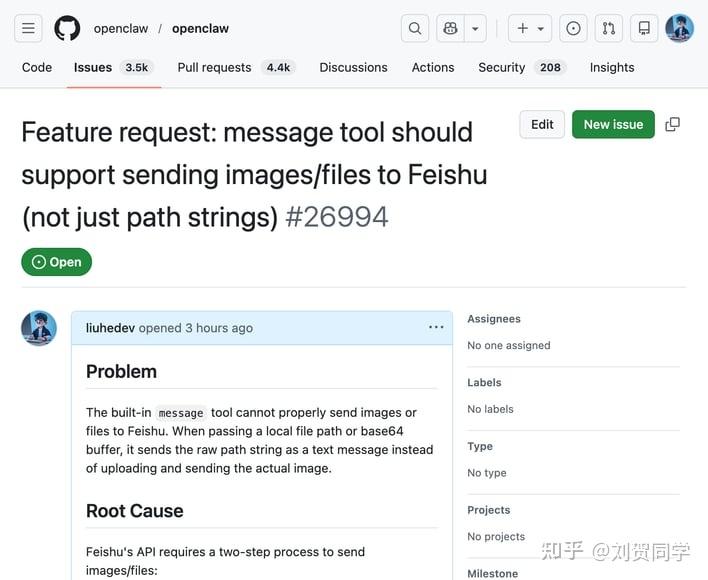708x580 pixels.
Task: Open the liuhedev author link
Action: tap(110, 328)
